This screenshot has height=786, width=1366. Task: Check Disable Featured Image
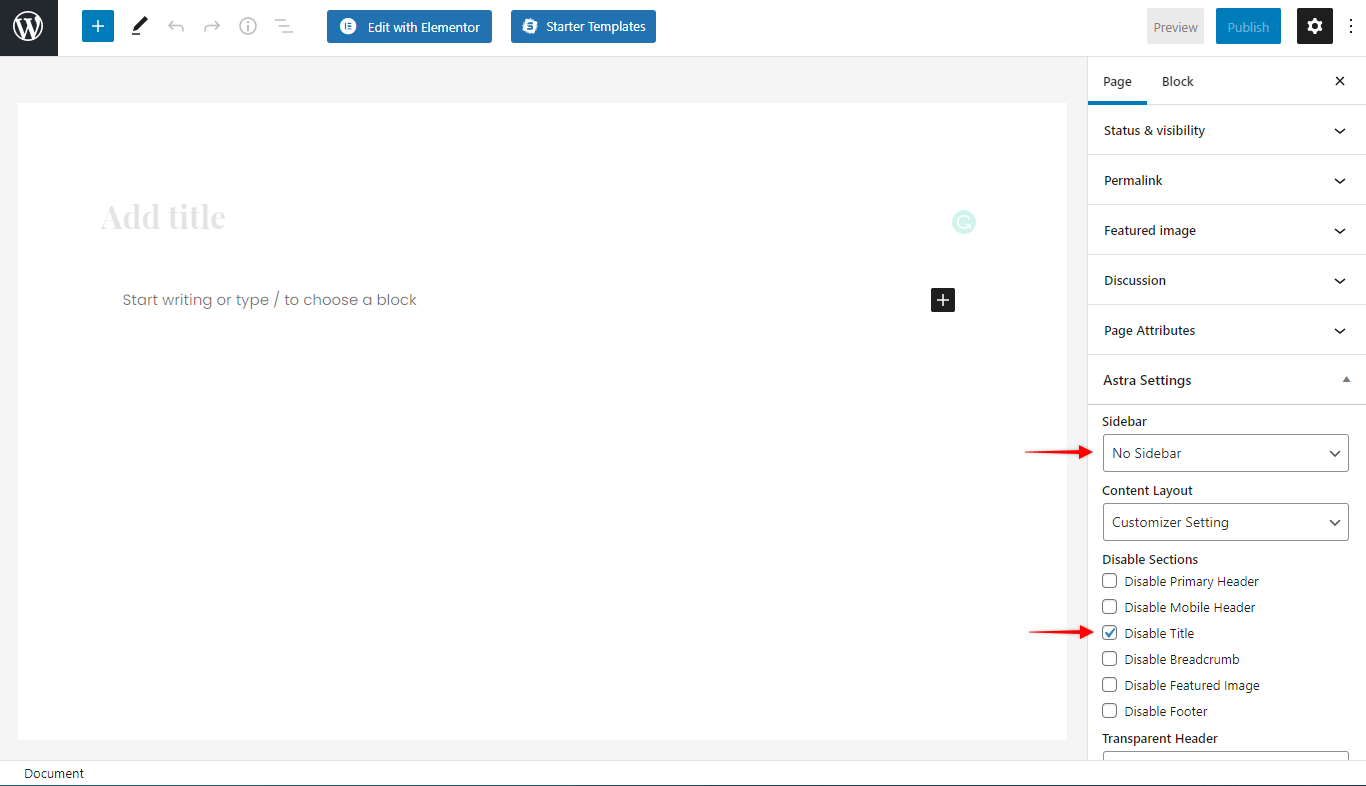pos(1110,685)
